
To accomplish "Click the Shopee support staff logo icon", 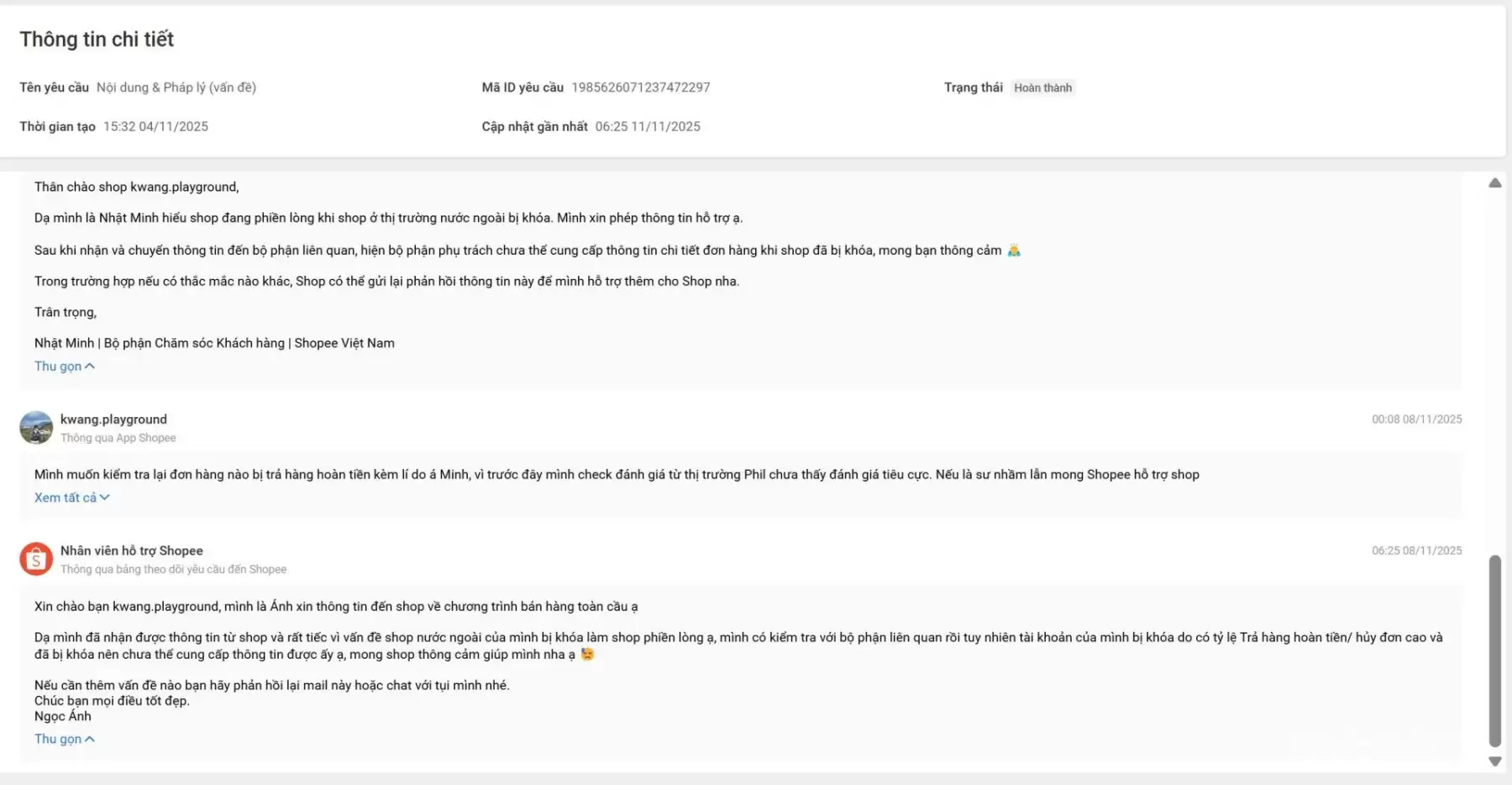I will (36, 559).
